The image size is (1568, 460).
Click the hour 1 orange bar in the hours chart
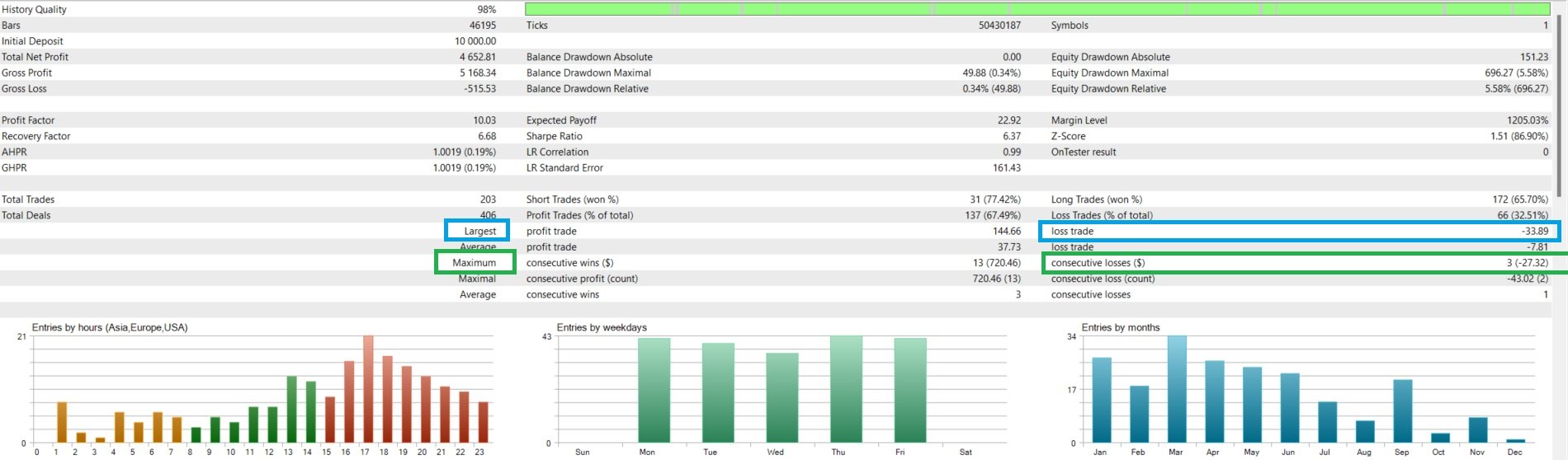point(62,423)
